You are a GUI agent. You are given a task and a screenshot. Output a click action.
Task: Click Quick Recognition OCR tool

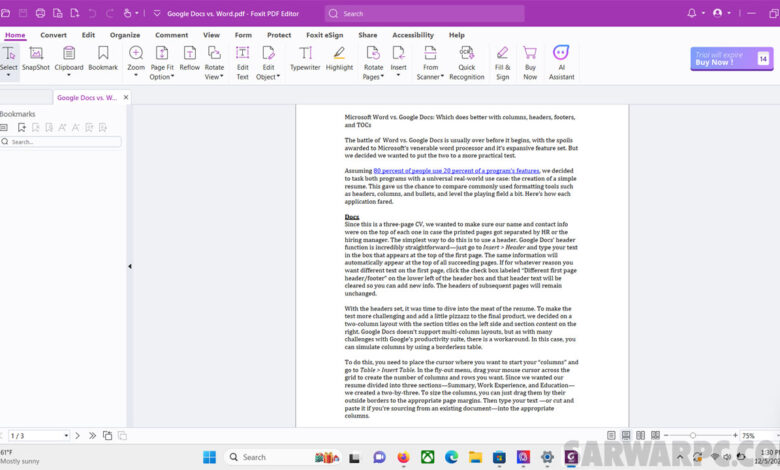point(467,63)
